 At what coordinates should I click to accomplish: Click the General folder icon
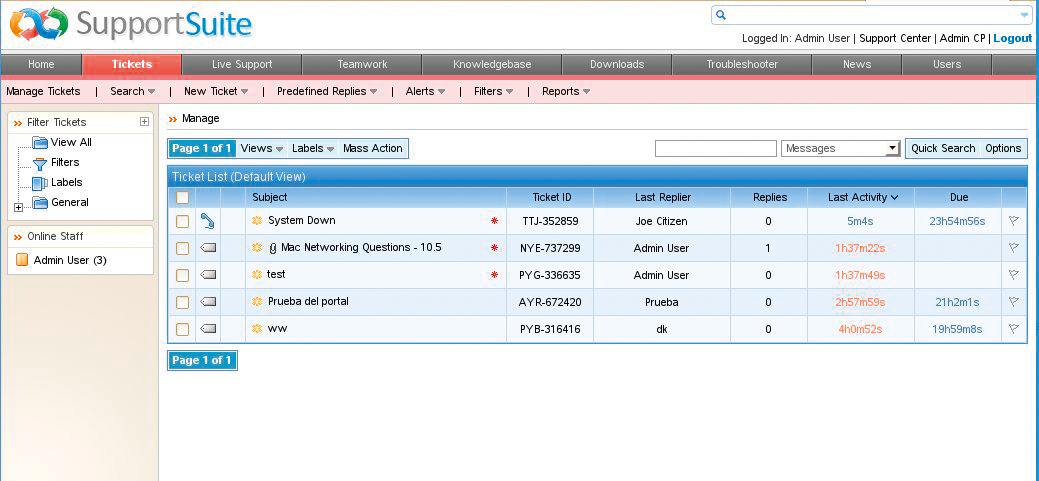point(40,202)
